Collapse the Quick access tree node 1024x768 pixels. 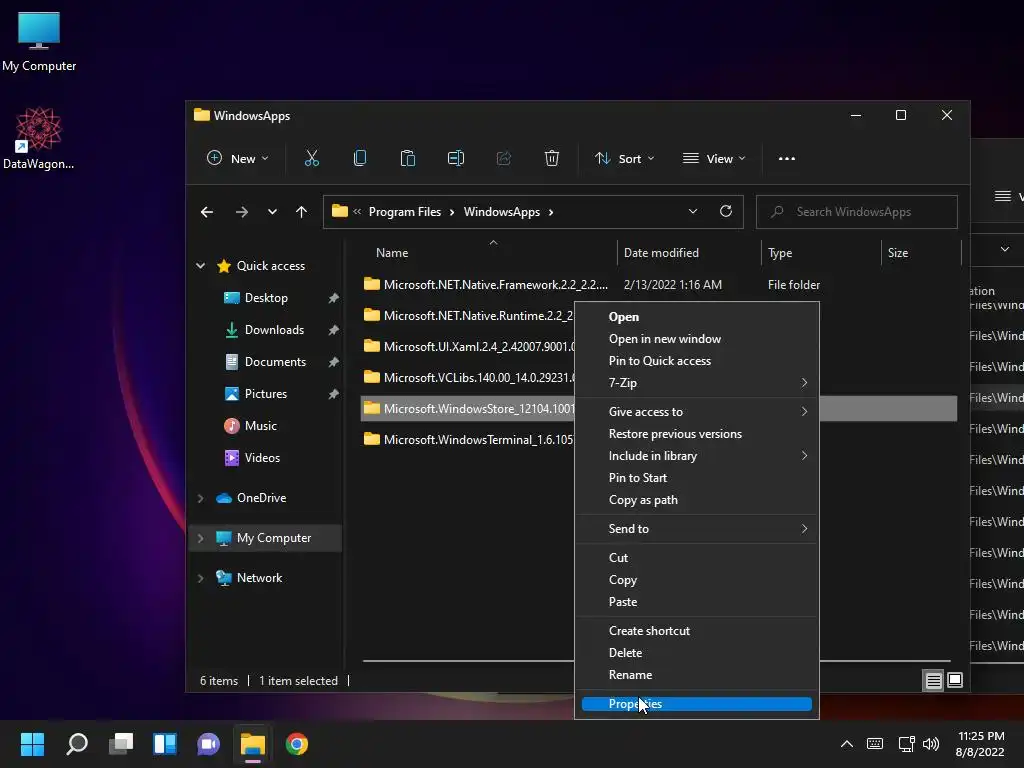[x=200, y=266]
